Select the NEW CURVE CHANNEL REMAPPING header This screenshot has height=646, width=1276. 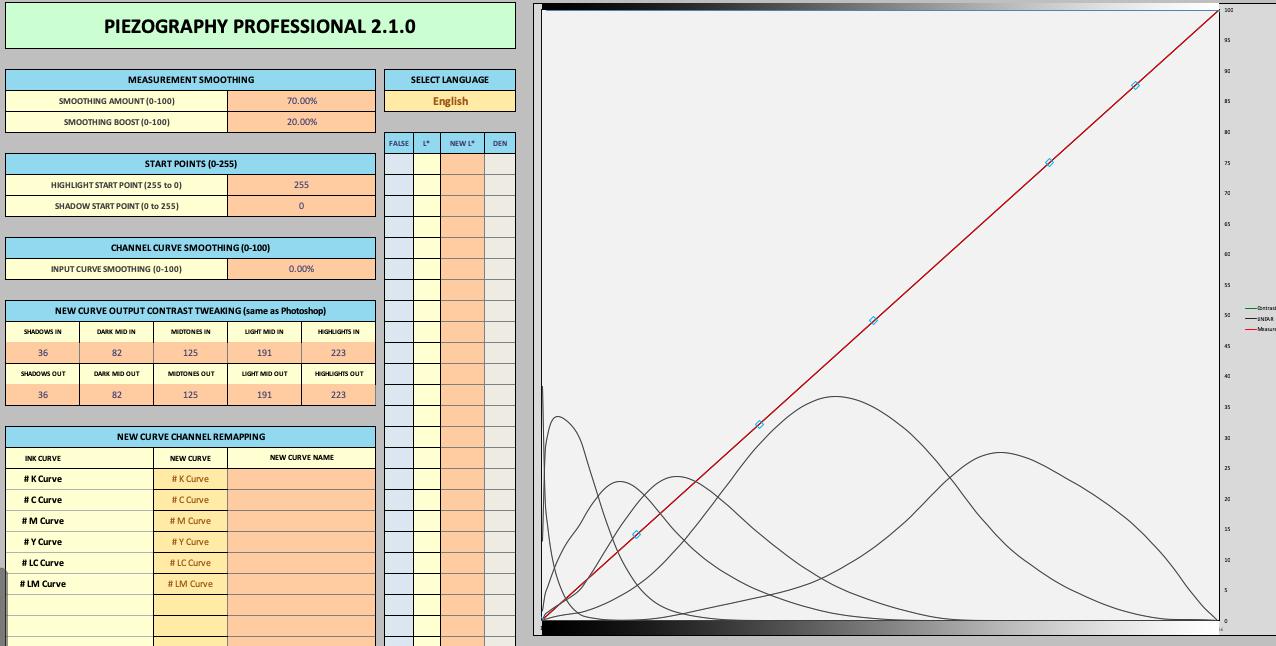(x=191, y=437)
